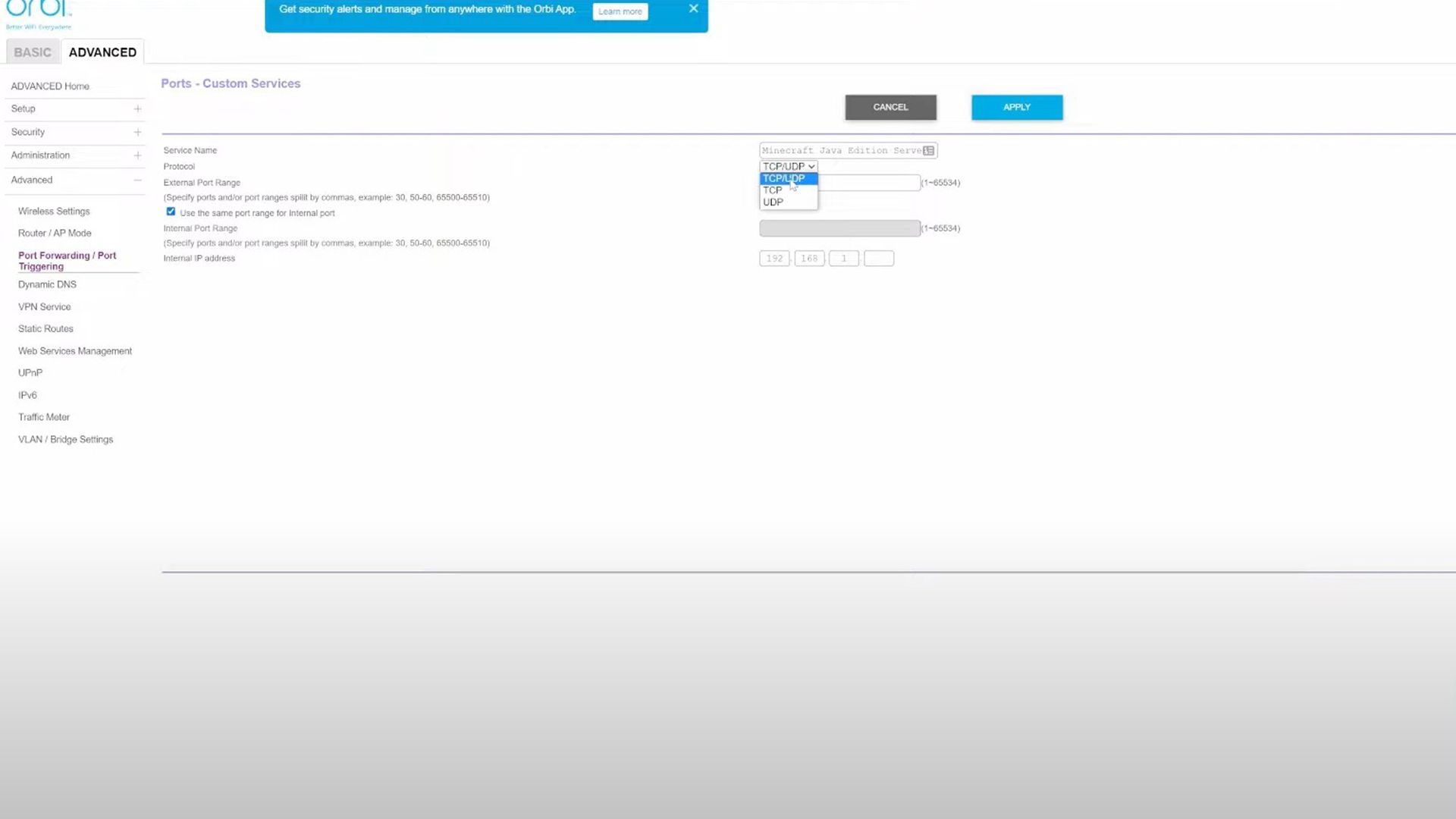Viewport: 1456px width, 819px height.
Task: Open the Administration menu item
Action: [x=40, y=155]
